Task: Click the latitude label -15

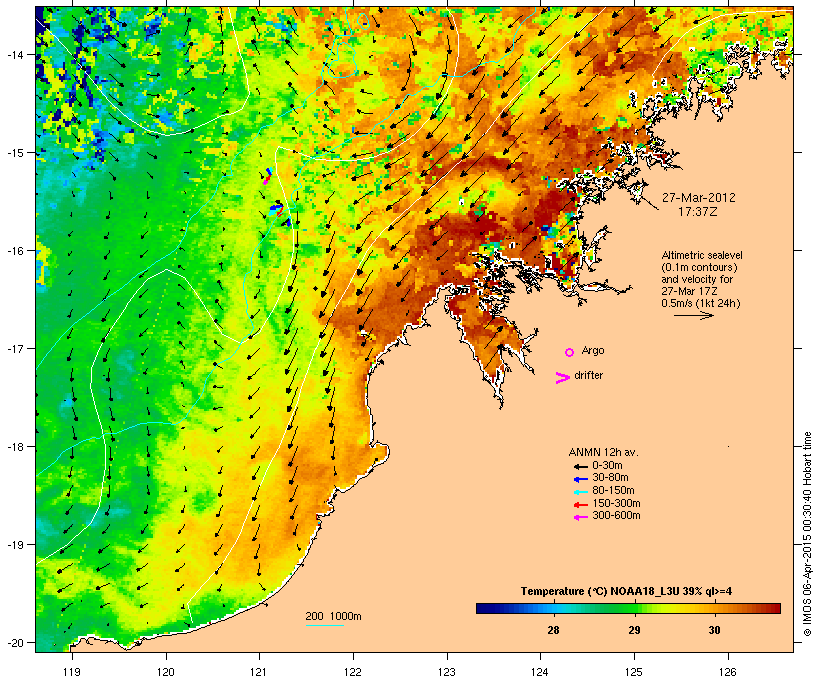Action: [14, 153]
